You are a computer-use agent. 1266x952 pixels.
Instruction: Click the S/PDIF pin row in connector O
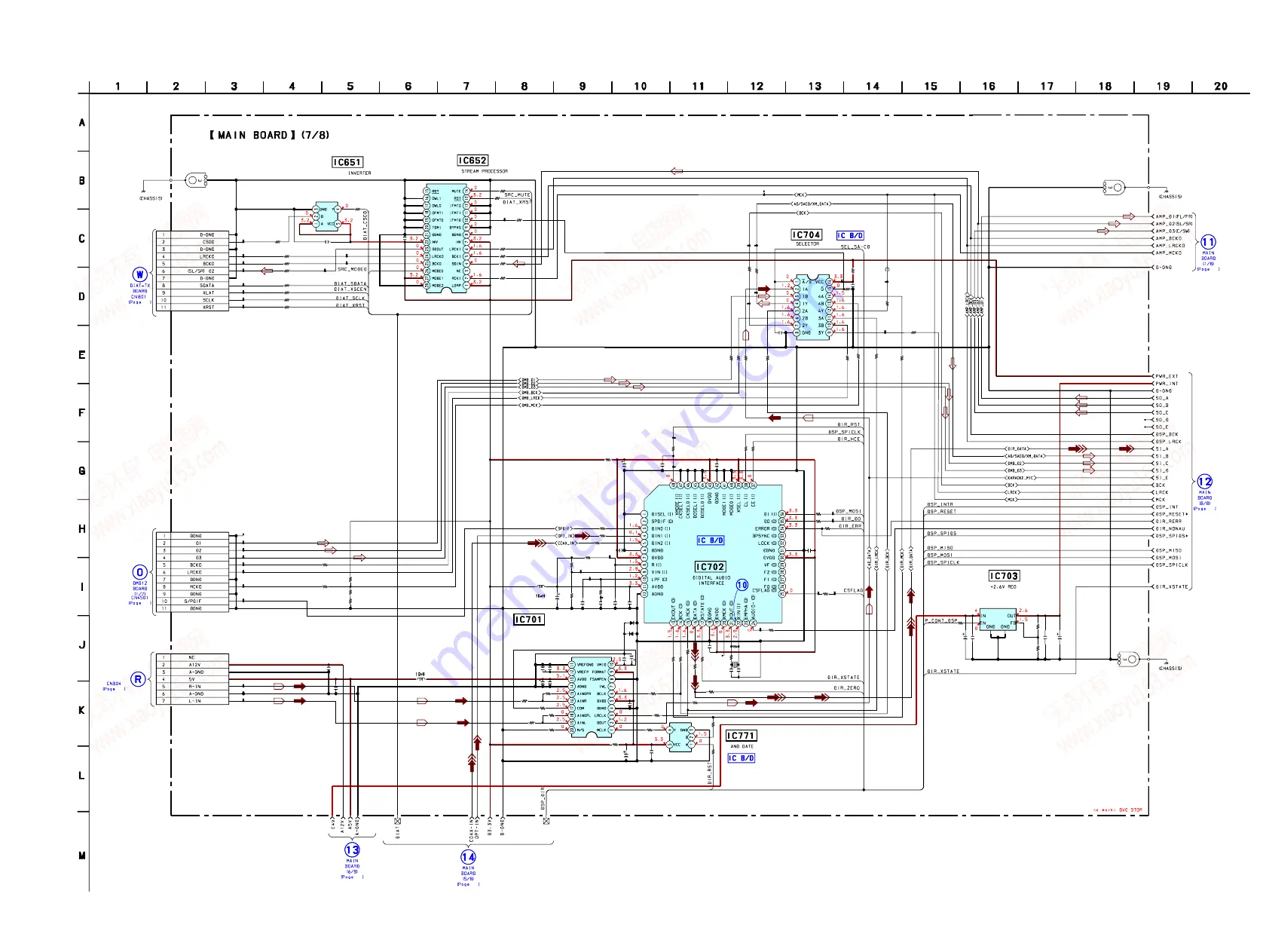pyautogui.click(x=191, y=602)
